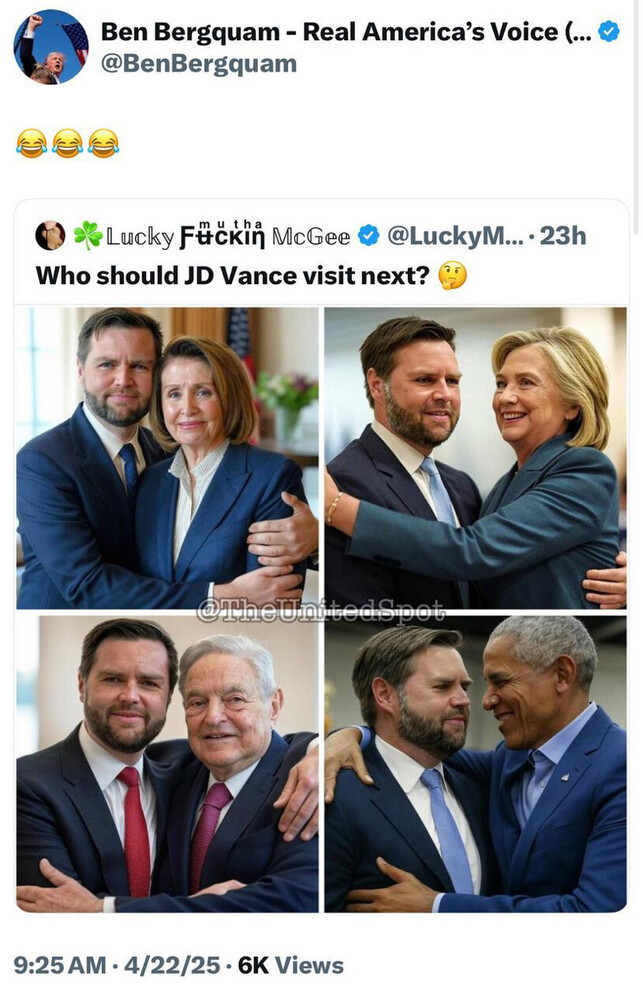Image resolution: width=643 pixels, height=994 pixels.
Task: Click the 9:25 AM post time
Action: pos(61,965)
